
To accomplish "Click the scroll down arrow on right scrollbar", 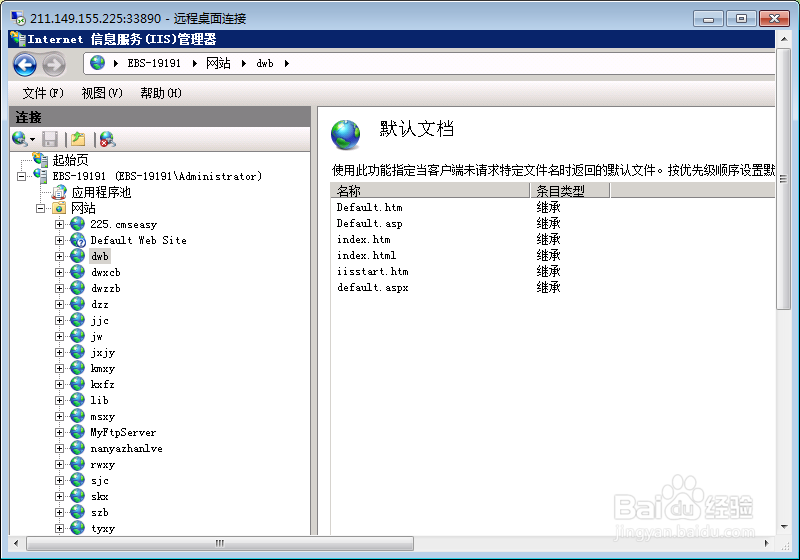I will click(783, 527).
